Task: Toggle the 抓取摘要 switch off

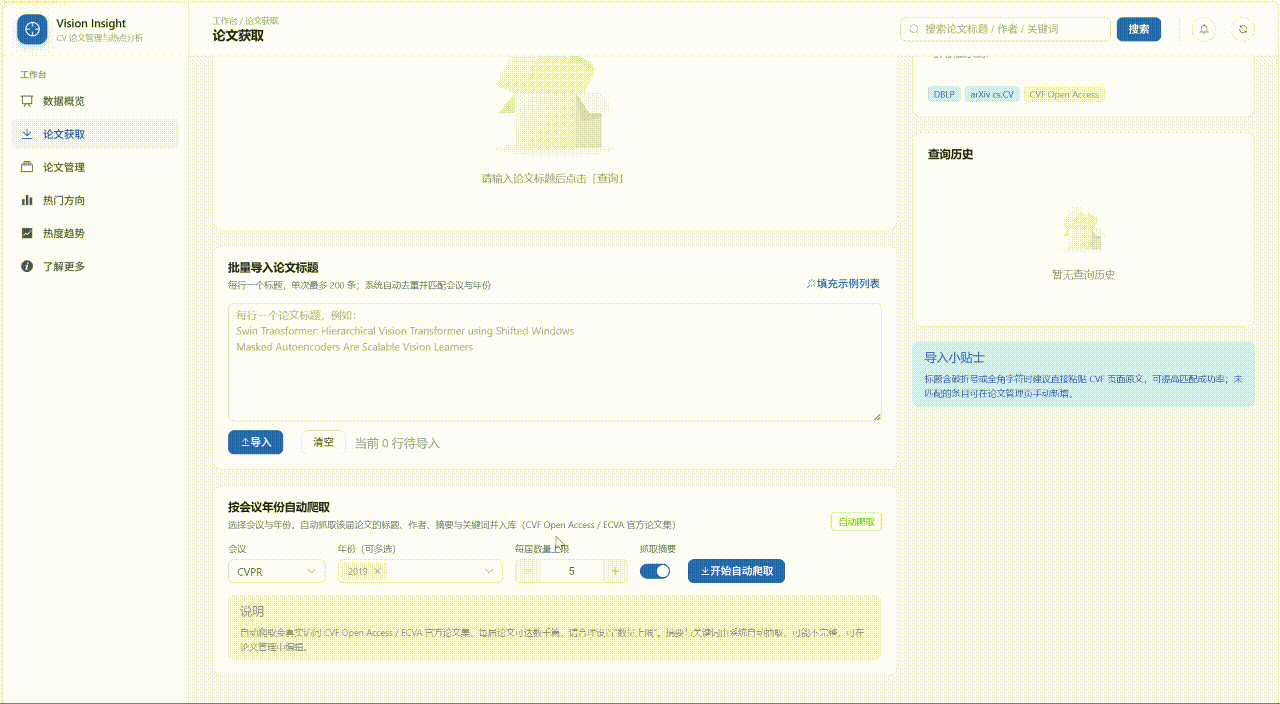Action: (x=655, y=571)
